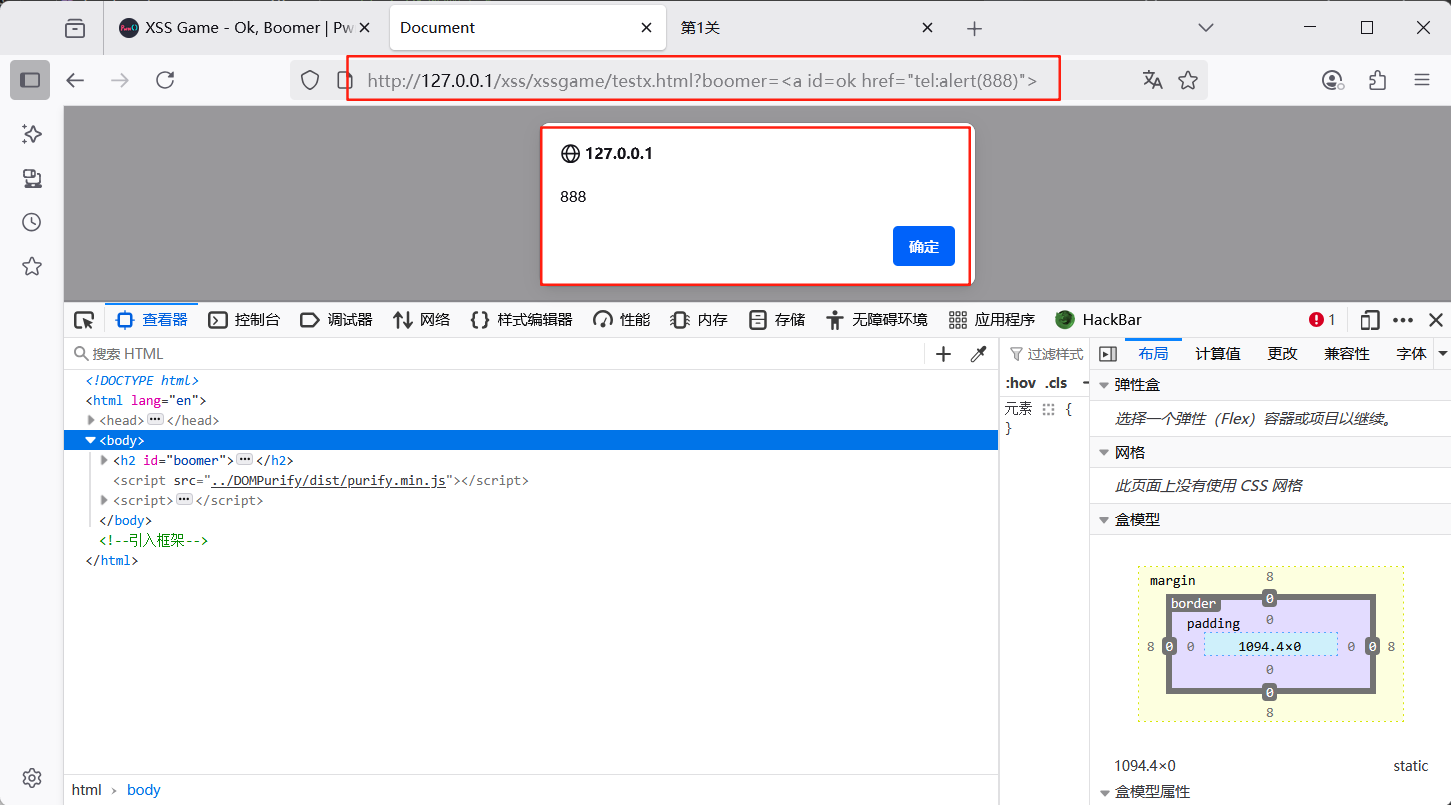
Task: Click the 搜索 HTML search field
Action: [497, 354]
